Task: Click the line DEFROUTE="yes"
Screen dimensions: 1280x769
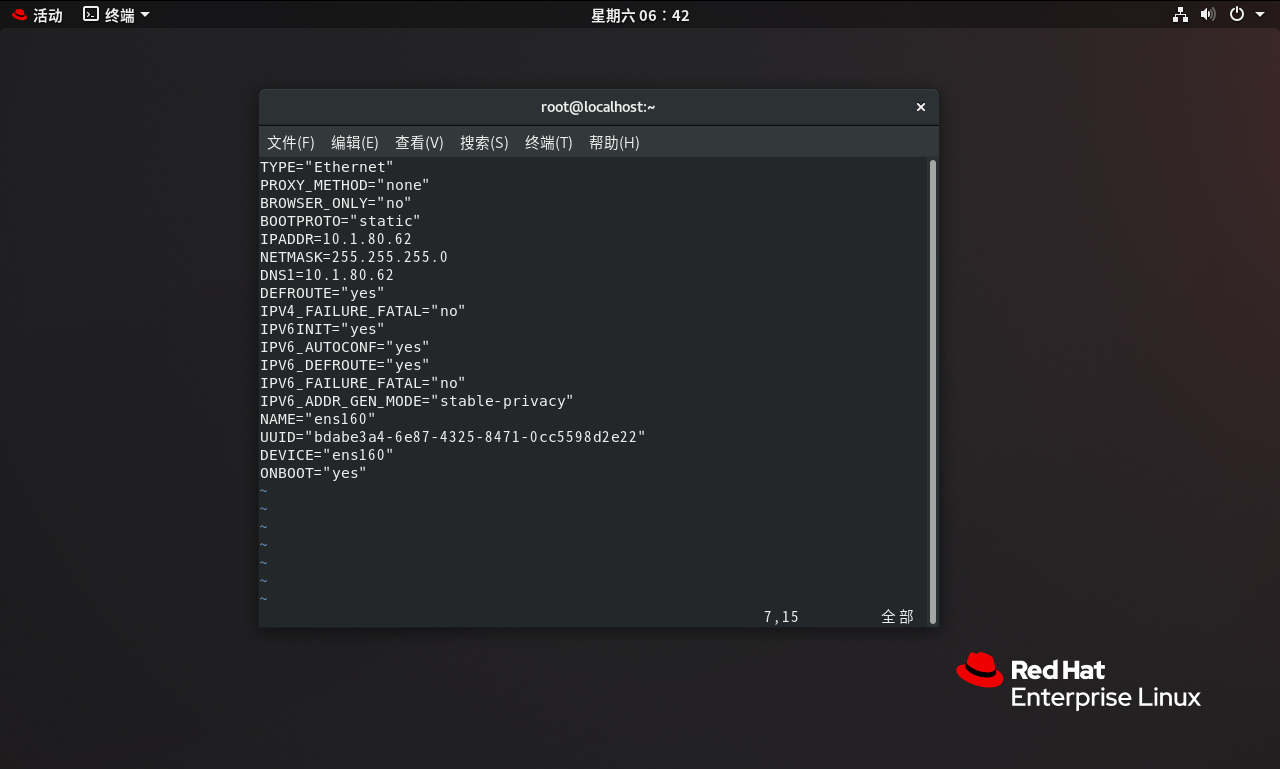Action: pos(322,293)
